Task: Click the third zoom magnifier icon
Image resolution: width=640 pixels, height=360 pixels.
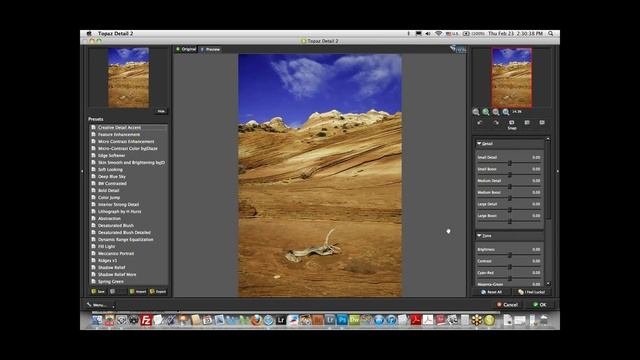Action: [x=496, y=112]
